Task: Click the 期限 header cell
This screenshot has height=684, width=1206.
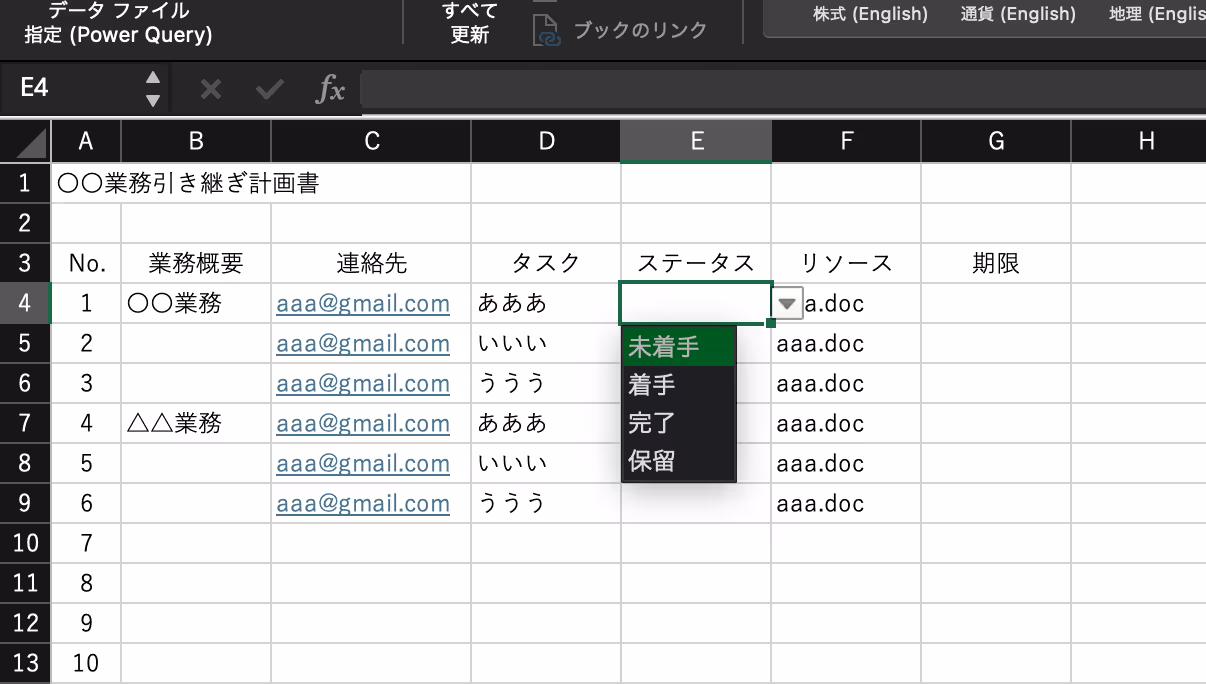Action: point(996,263)
